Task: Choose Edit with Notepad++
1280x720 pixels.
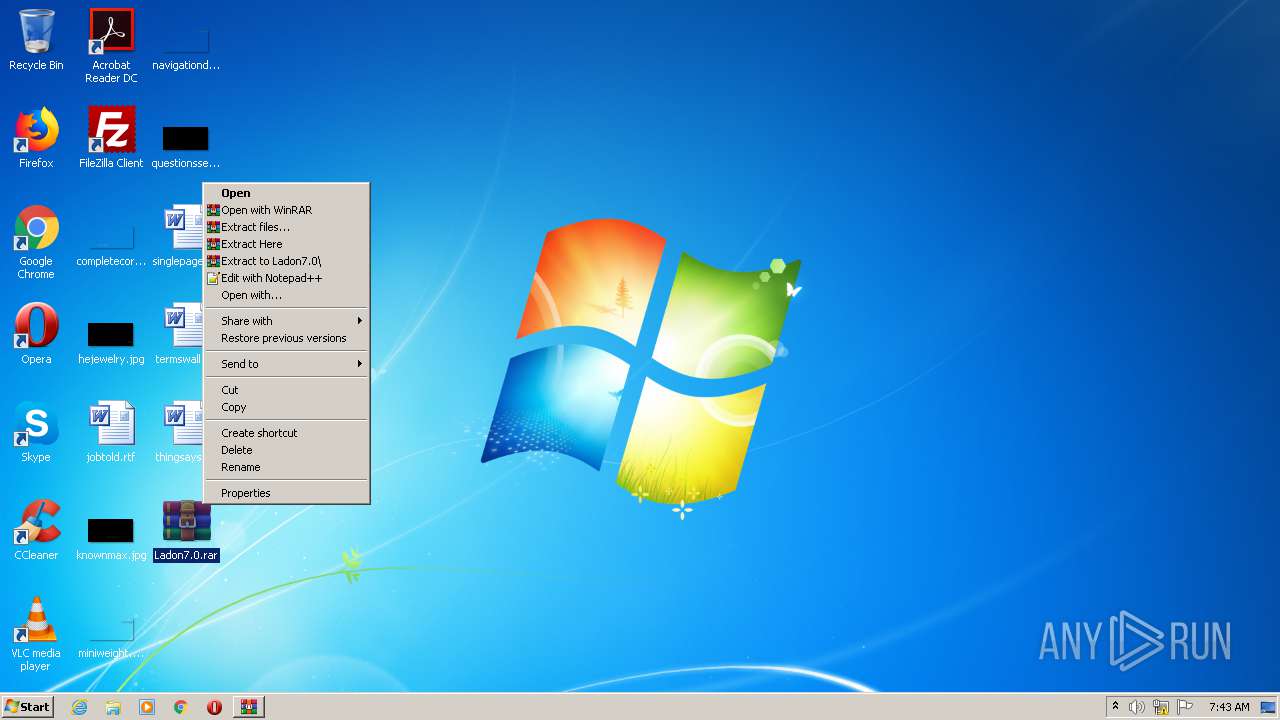Action: (x=287, y=278)
